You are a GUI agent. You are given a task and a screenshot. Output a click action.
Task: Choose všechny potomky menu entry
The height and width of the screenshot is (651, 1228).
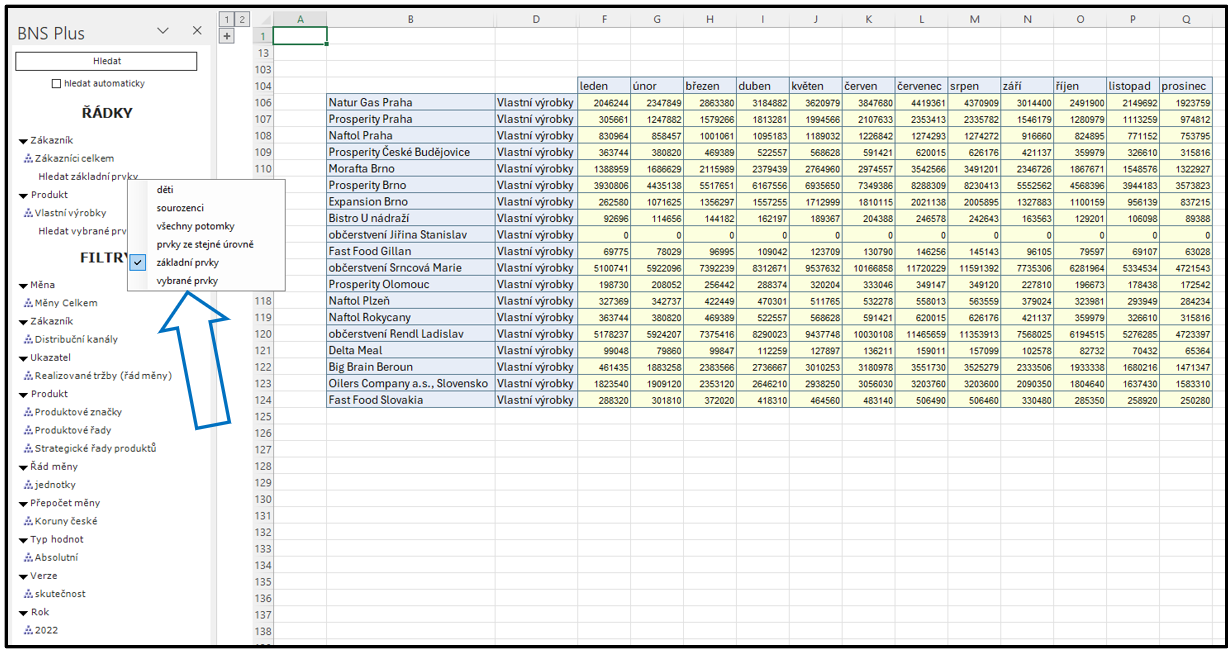[206, 226]
